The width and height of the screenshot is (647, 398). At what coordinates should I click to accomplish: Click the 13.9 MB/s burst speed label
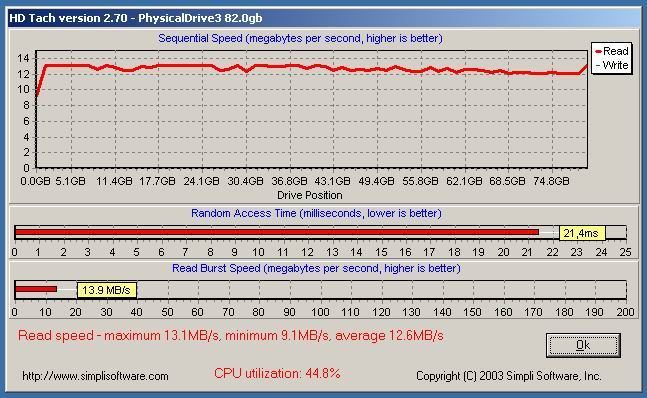pos(106,290)
